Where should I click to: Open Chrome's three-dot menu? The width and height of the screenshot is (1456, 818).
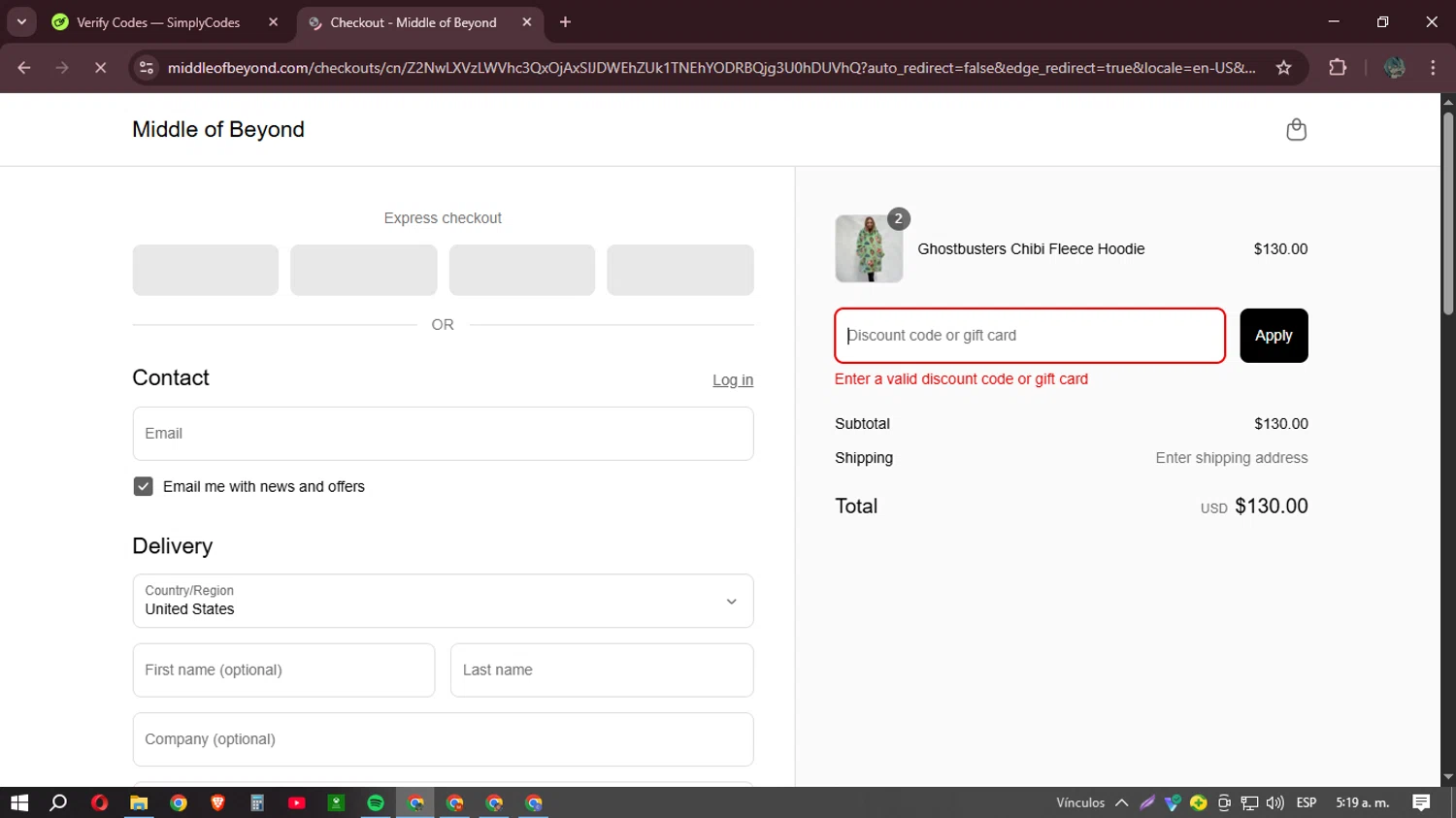pos(1433,68)
